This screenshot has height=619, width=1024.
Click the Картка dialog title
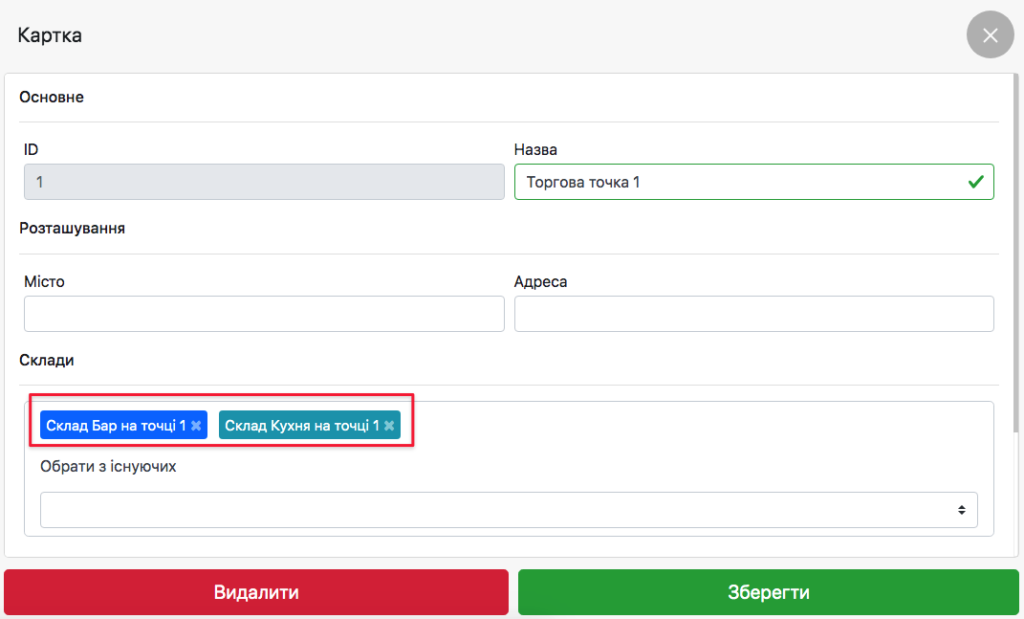click(x=50, y=36)
